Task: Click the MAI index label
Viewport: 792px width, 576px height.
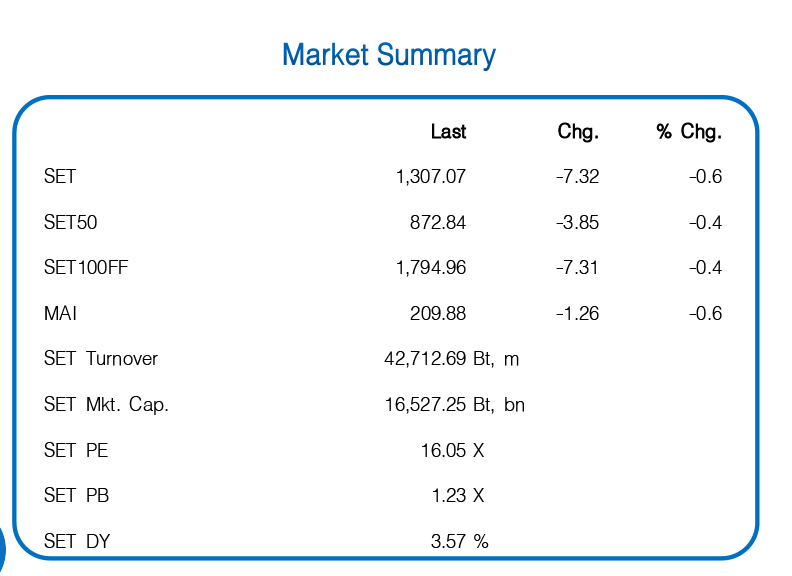Action: point(60,314)
